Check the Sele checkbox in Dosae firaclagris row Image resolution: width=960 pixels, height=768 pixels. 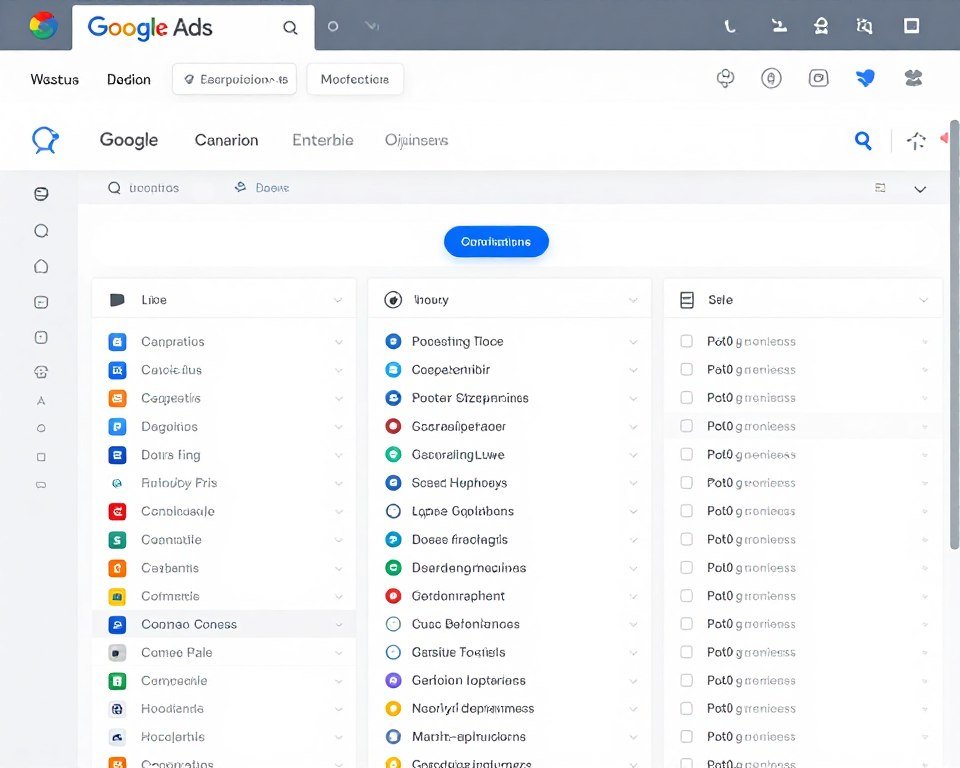pyautogui.click(x=686, y=539)
